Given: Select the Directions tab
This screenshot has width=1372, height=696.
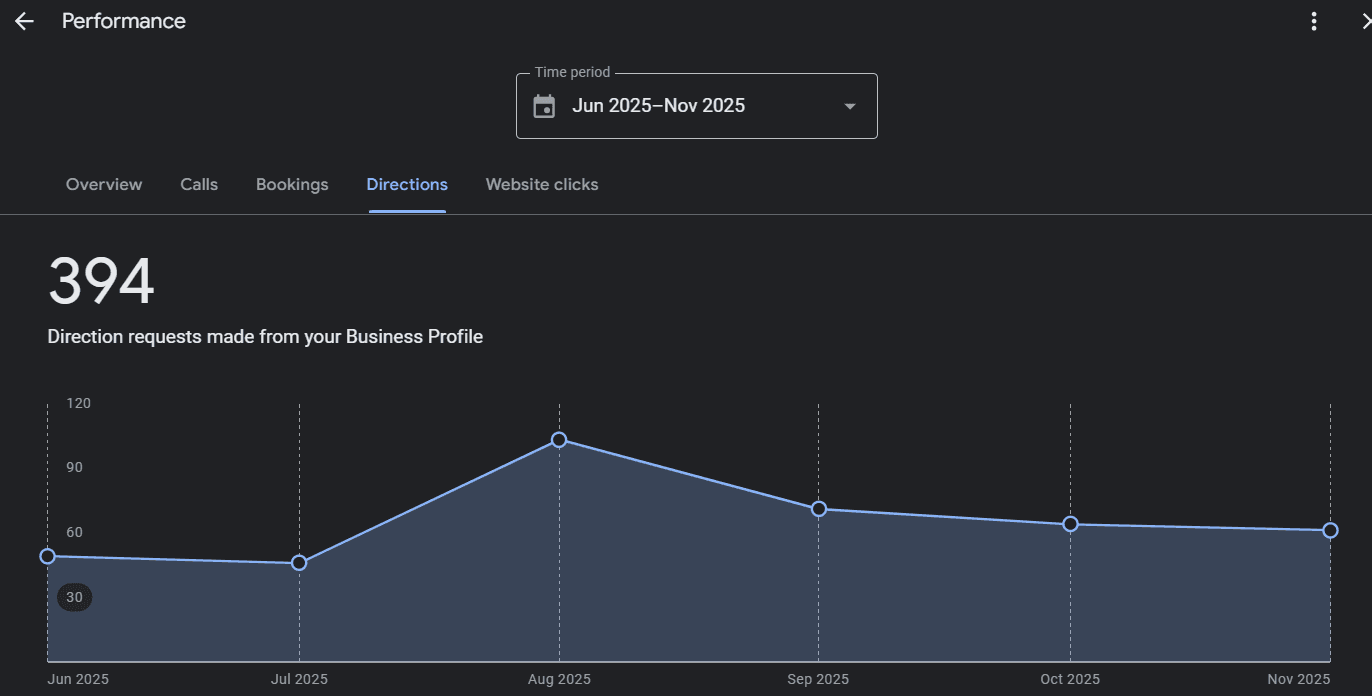Looking at the screenshot, I should [407, 185].
